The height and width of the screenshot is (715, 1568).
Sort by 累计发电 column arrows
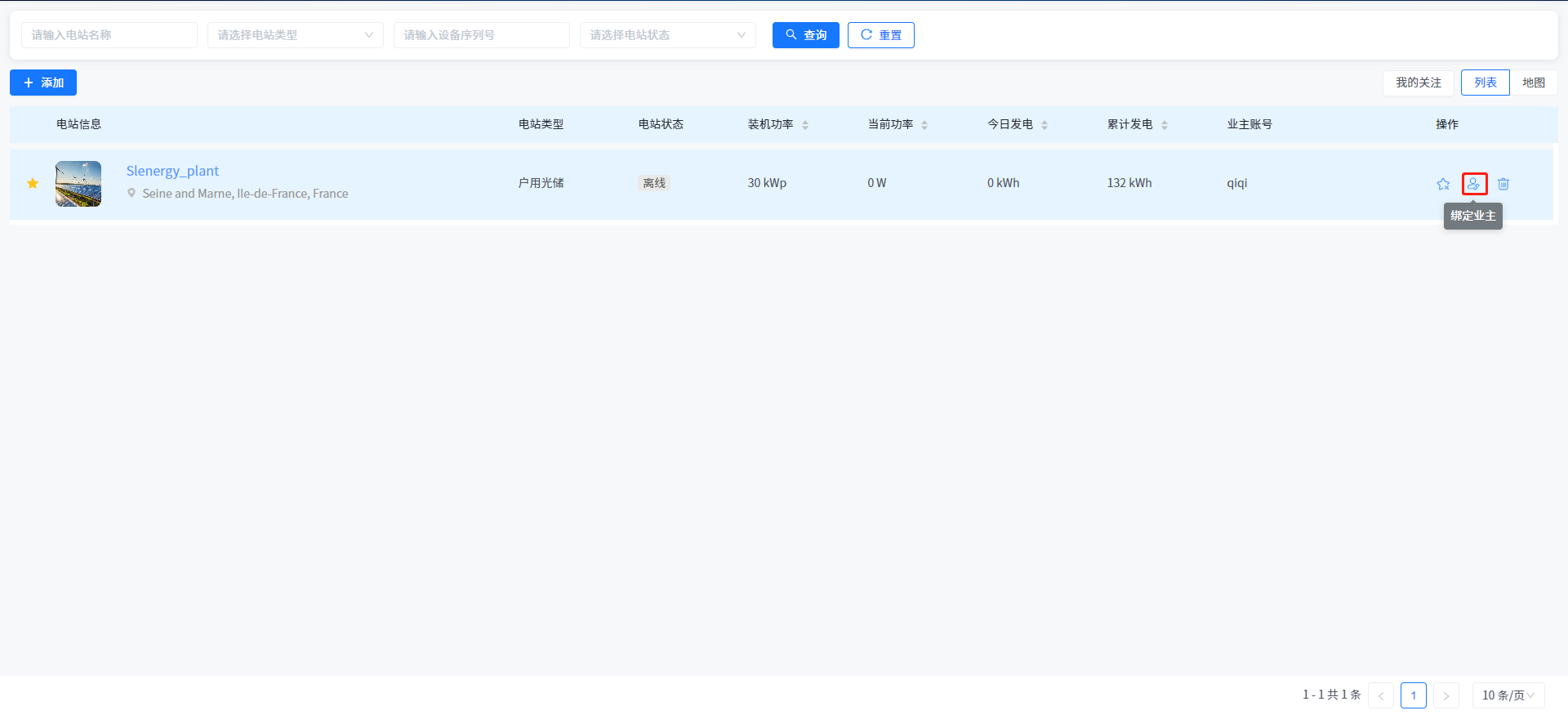point(1165,125)
